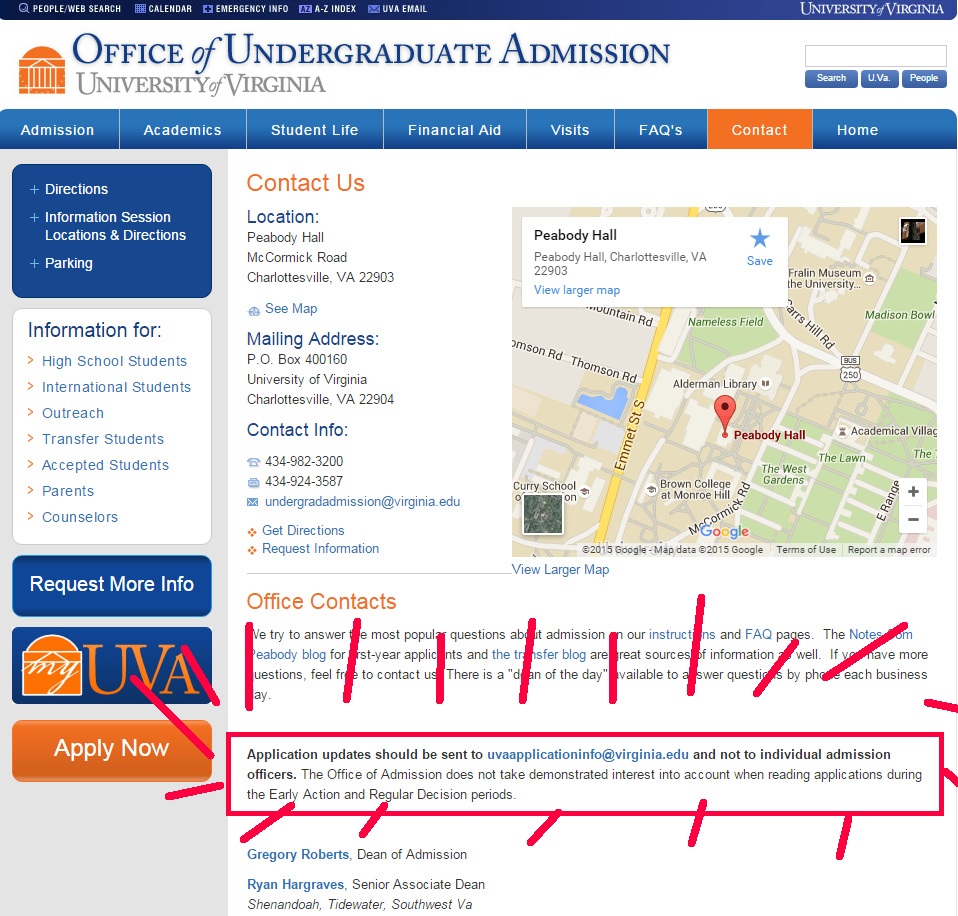Image resolution: width=958 pixels, height=916 pixels.
Task: Open the Counselors link
Action: click(80, 517)
